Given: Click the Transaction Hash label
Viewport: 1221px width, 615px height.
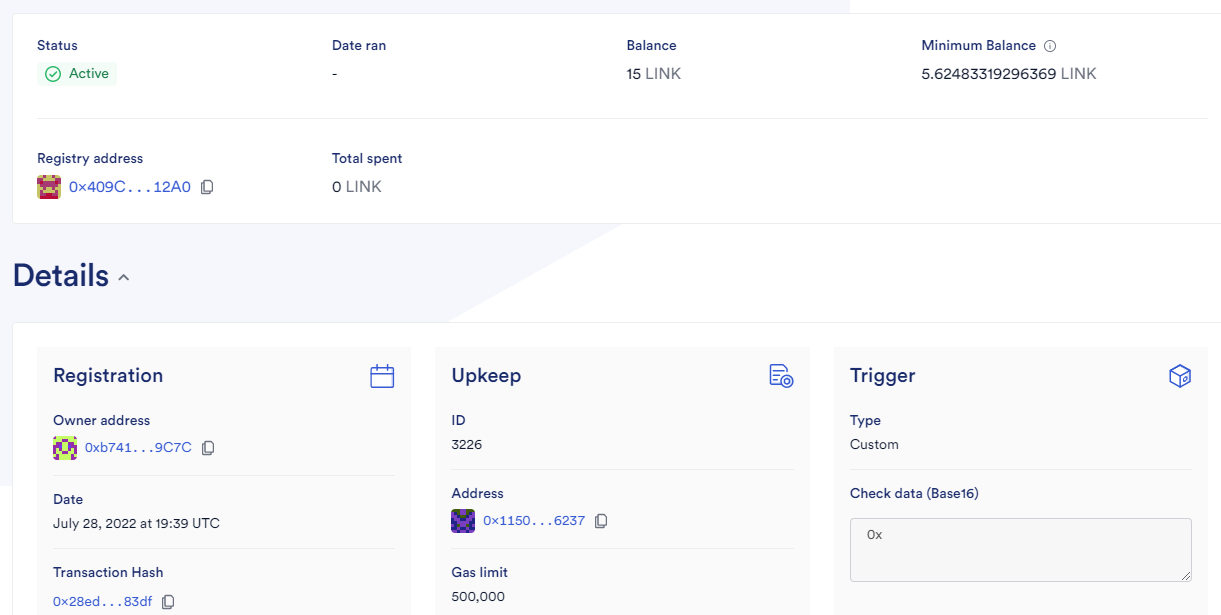Looking at the screenshot, I should (108, 573).
